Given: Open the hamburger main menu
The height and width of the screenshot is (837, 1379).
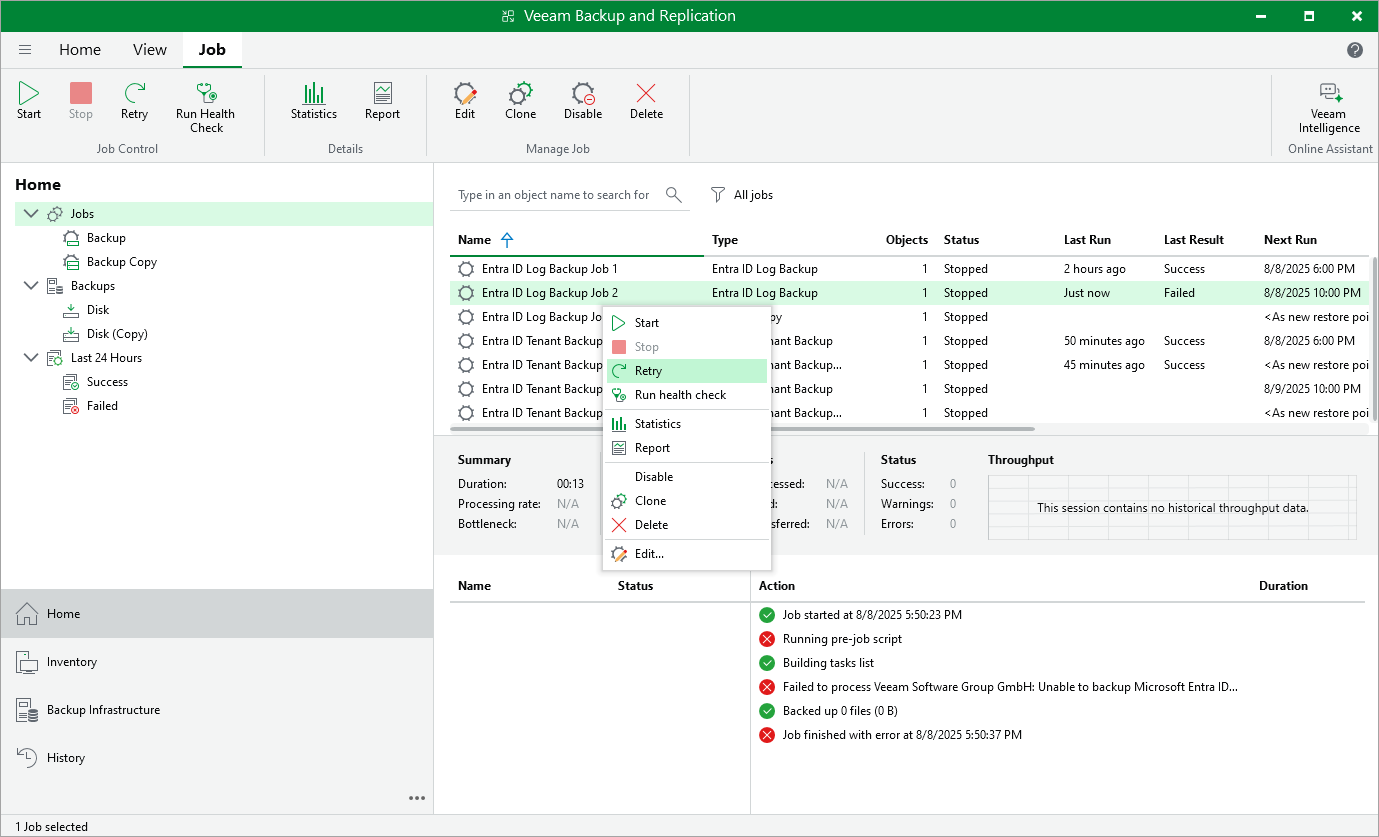Looking at the screenshot, I should (x=25, y=50).
